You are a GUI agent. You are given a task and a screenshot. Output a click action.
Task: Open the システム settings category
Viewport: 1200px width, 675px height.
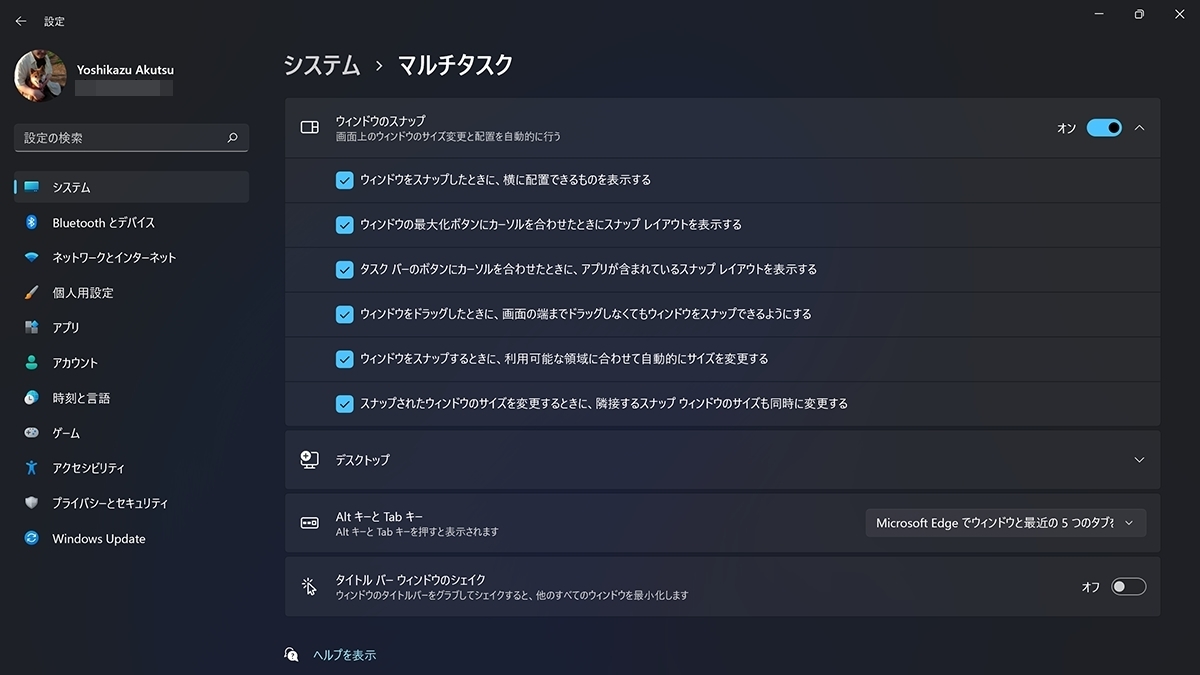pyautogui.click(x=131, y=187)
